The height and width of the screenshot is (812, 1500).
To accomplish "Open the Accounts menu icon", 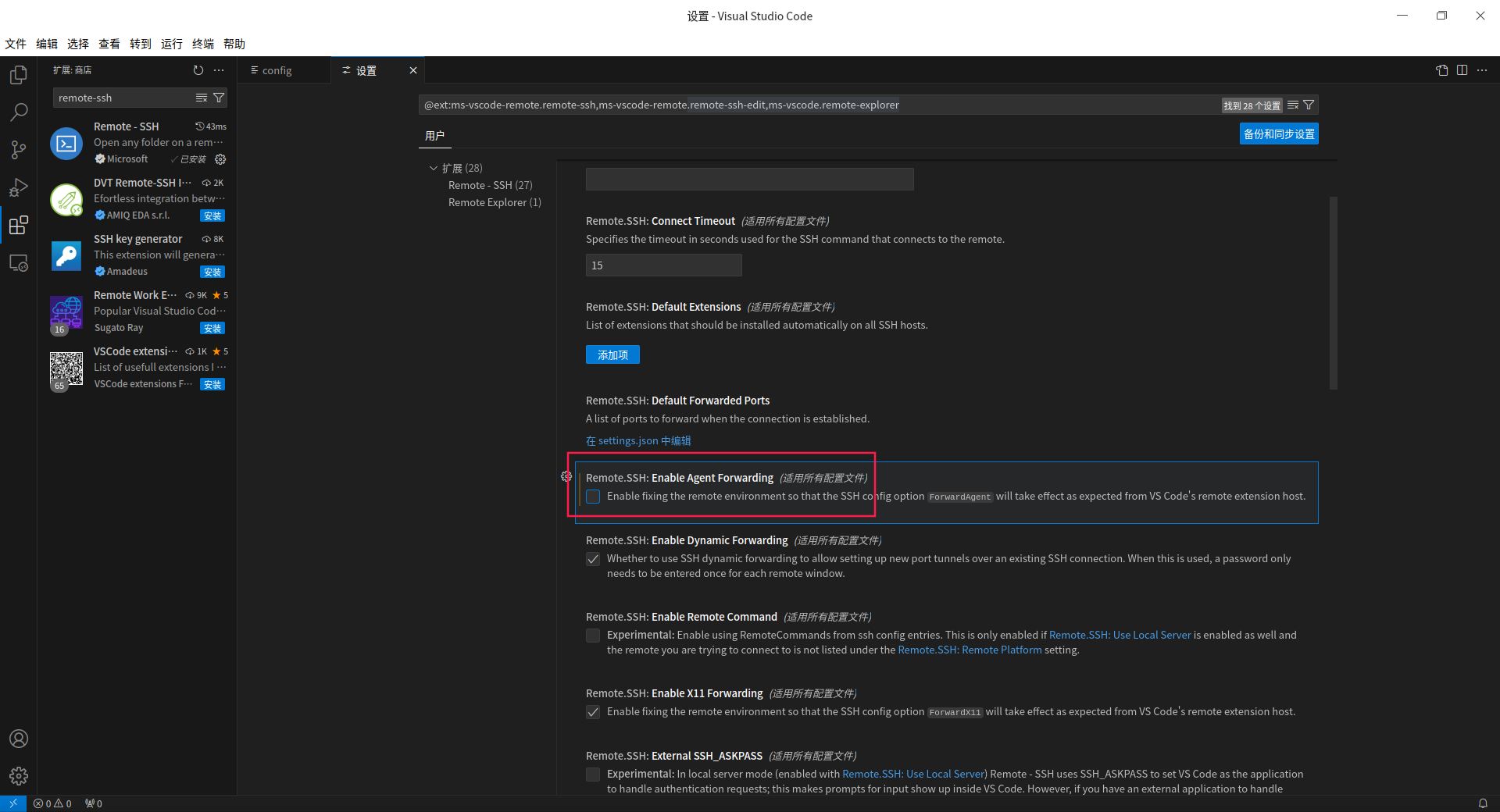I will (19, 739).
